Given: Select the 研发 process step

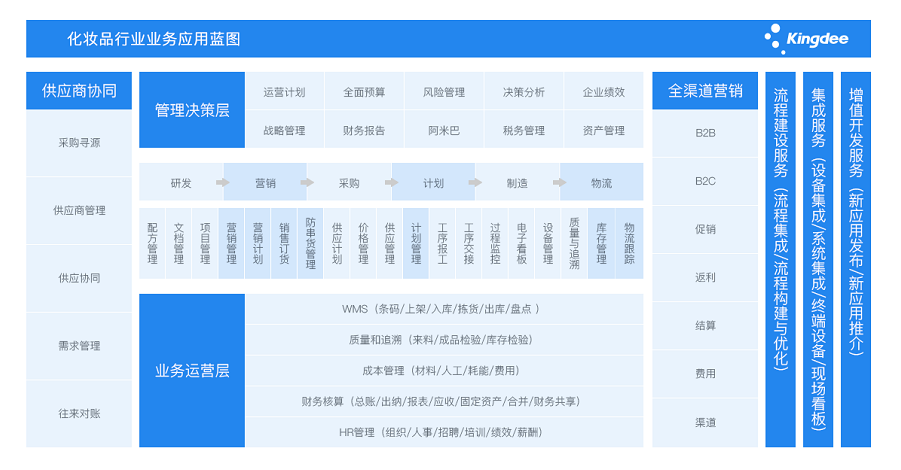Looking at the screenshot, I should tap(181, 183).
